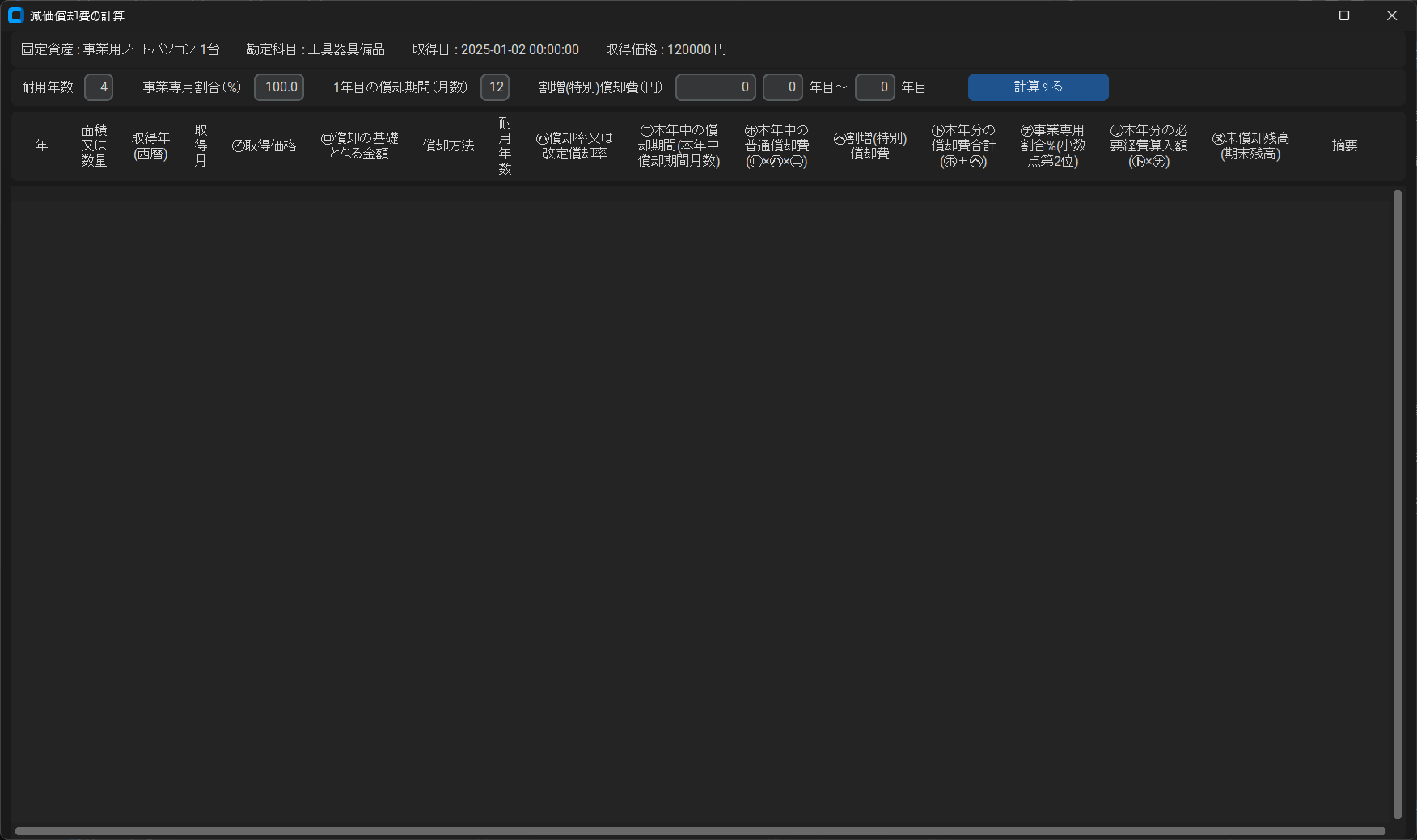
Task: Click the special depreciation end year field
Action: (874, 87)
